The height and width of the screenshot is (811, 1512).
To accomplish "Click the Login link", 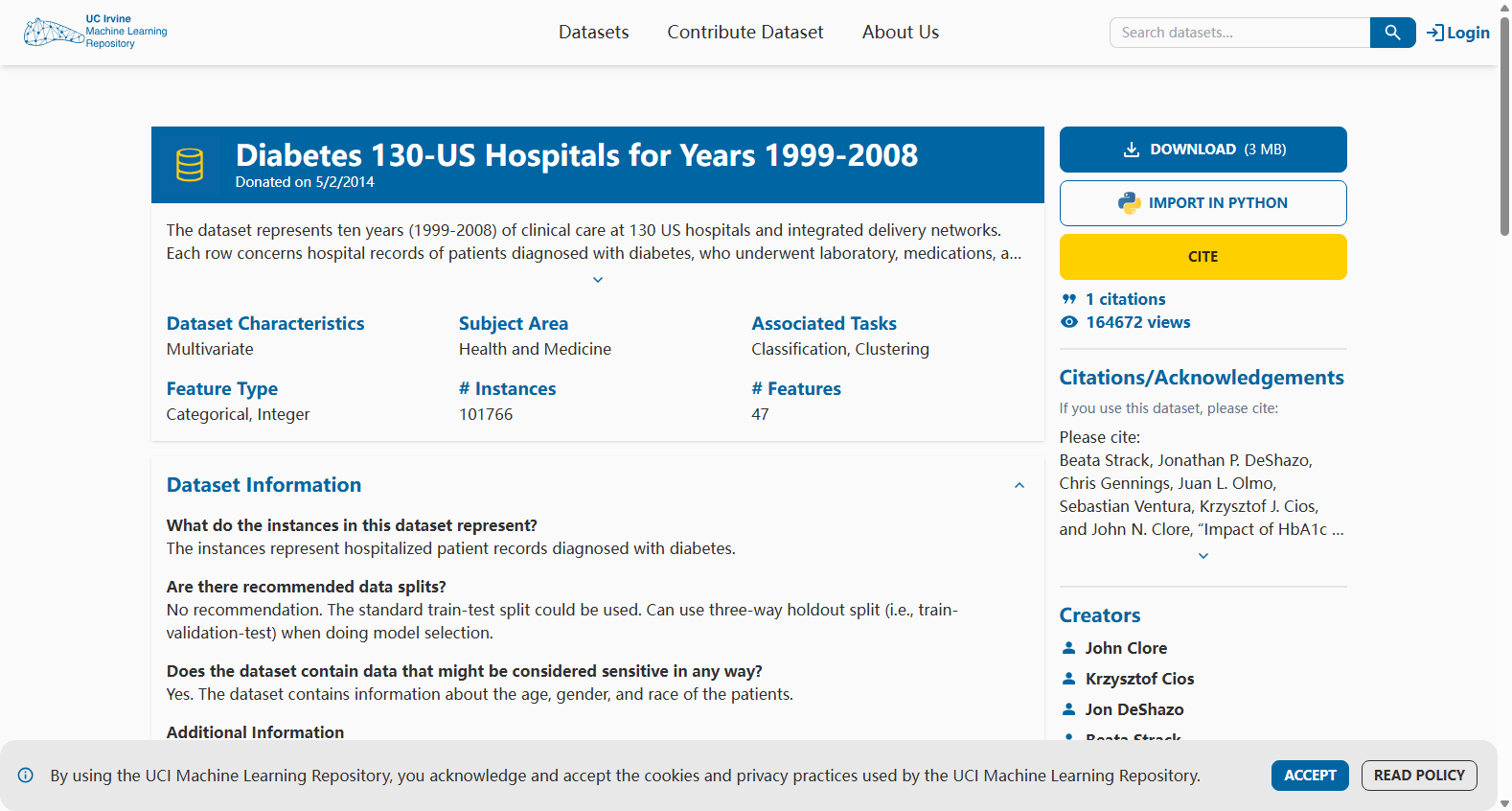I will tap(1458, 33).
